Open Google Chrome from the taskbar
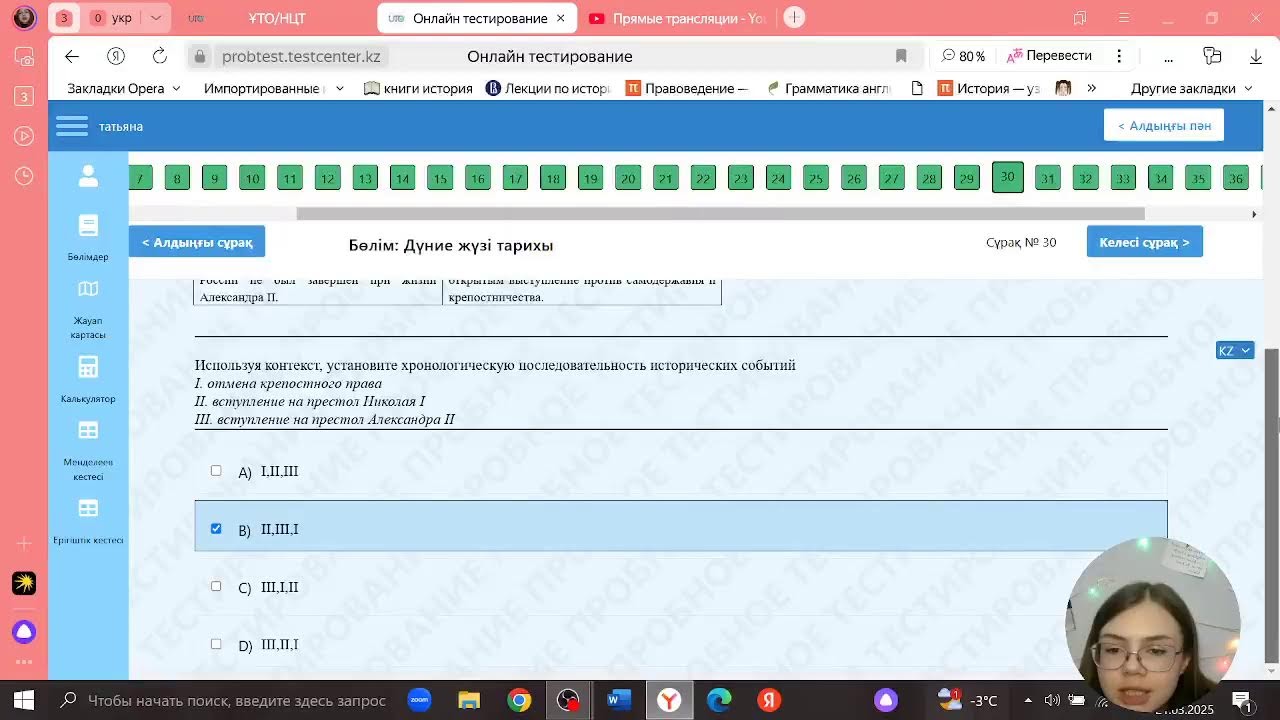The width and height of the screenshot is (1280, 720). [519, 700]
